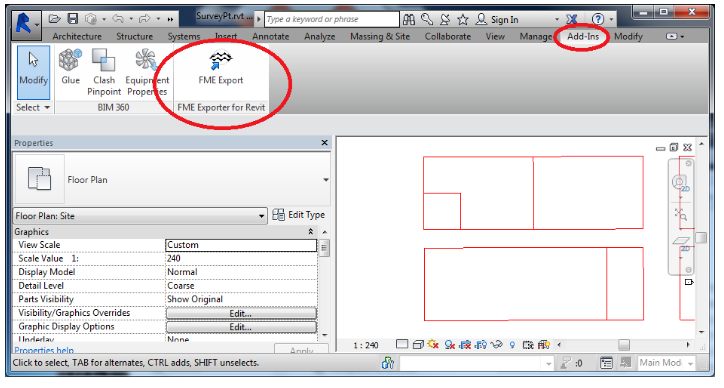The width and height of the screenshot is (724, 388).
Task: Click the worksets icon in status bar
Action: 388,363
